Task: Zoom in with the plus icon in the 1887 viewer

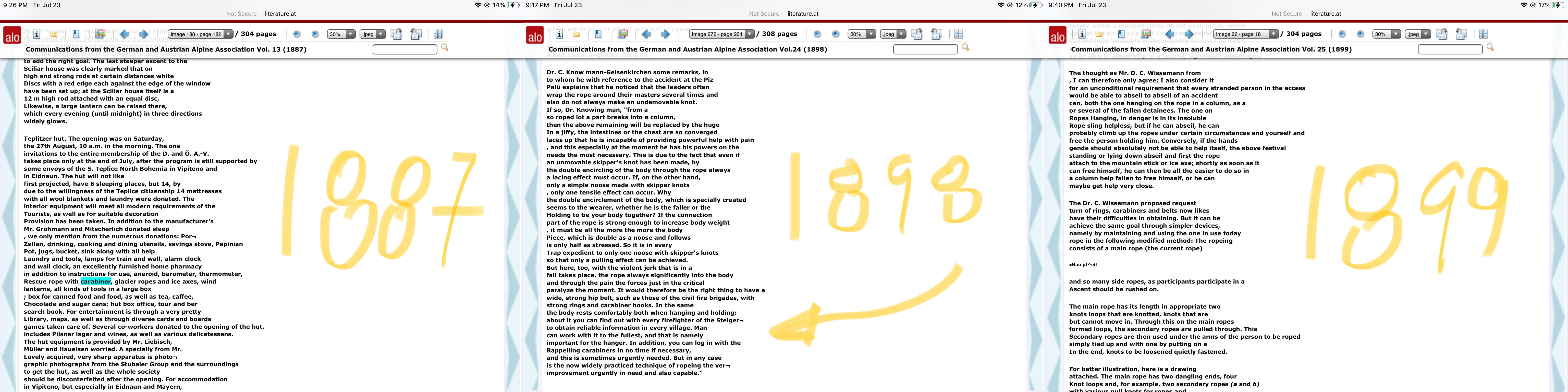Action: [315, 34]
